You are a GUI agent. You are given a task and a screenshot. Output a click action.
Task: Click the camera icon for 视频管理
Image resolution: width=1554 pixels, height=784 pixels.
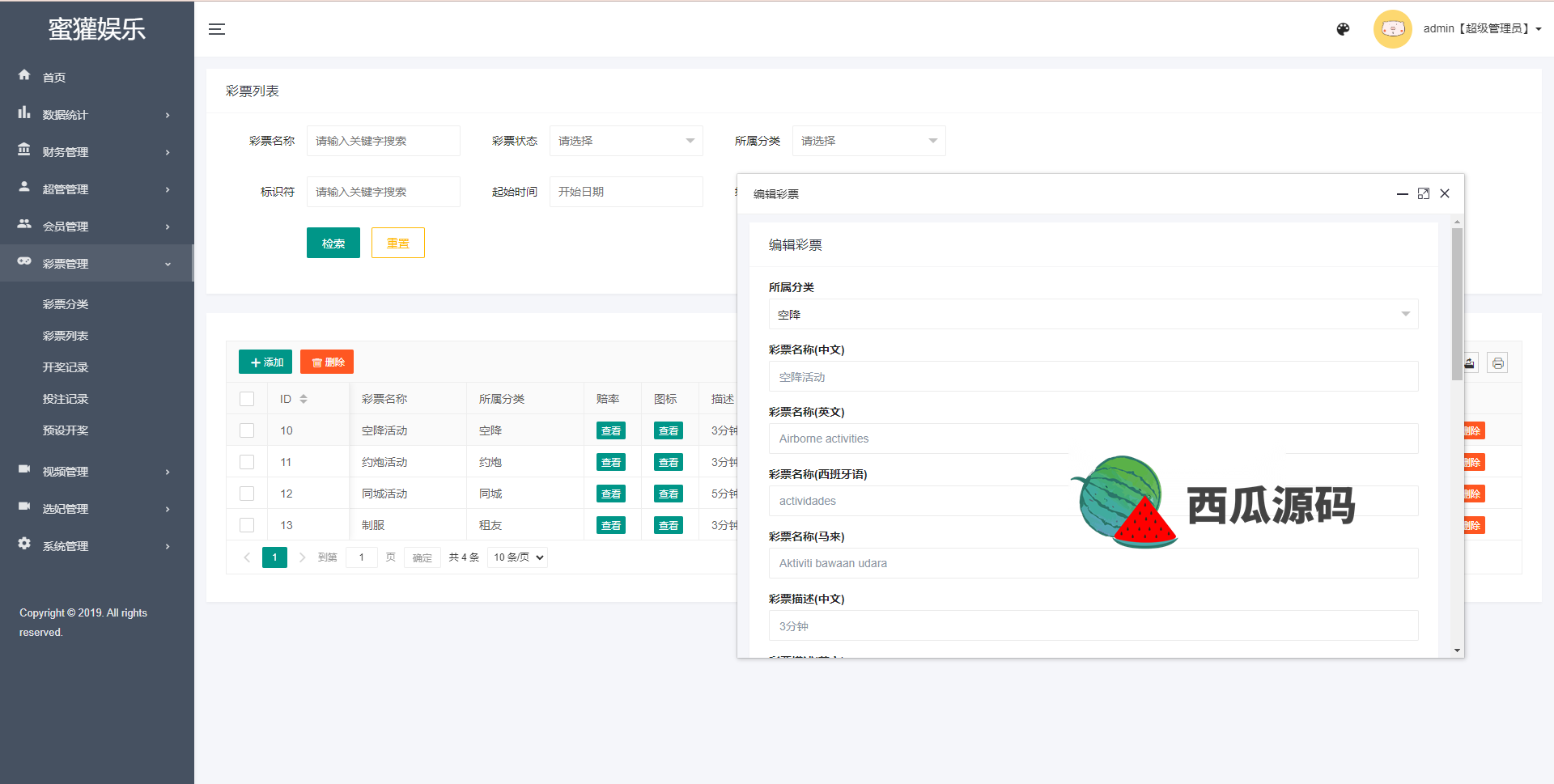click(24, 469)
